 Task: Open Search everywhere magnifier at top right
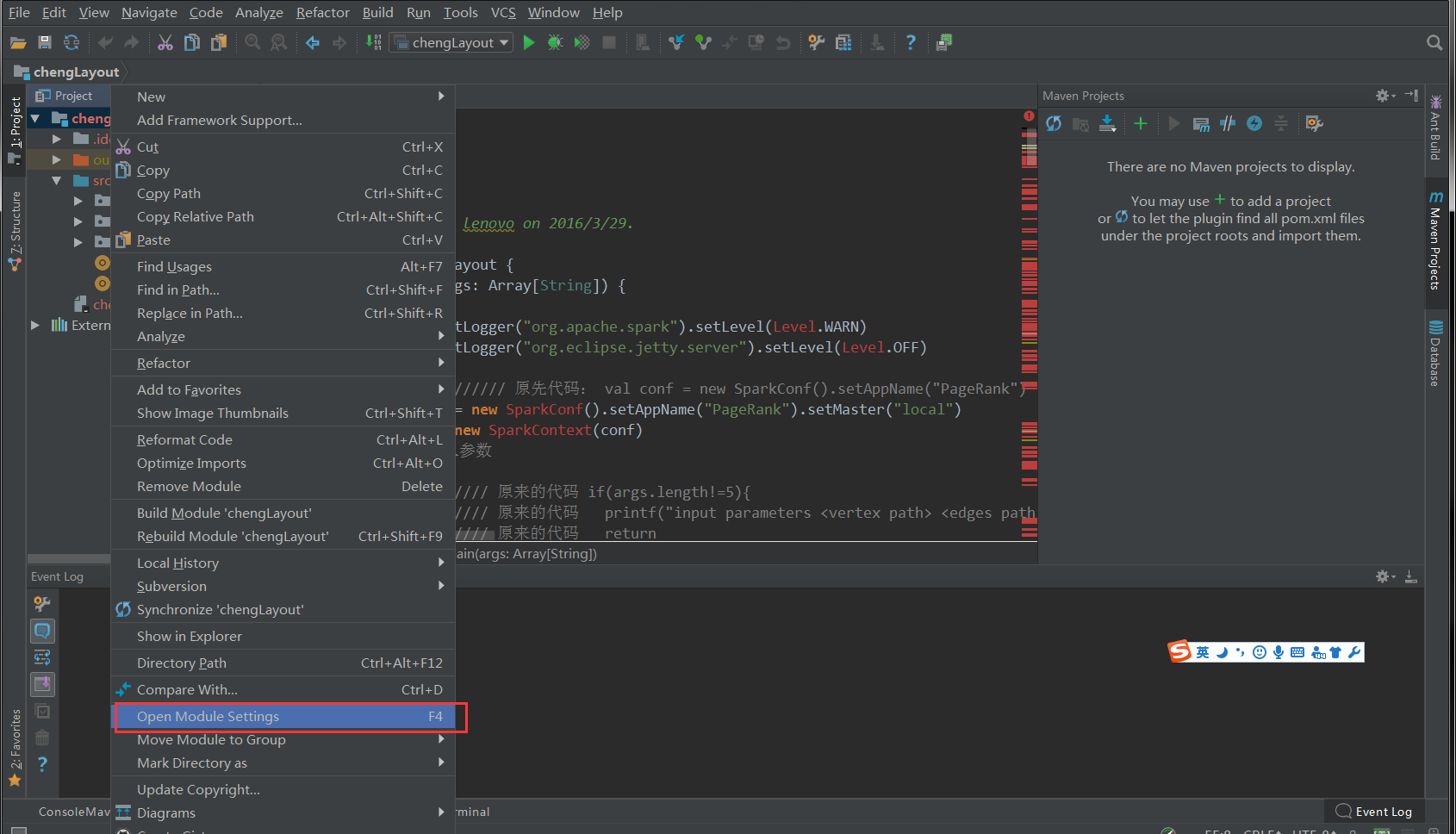(x=1434, y=41)
